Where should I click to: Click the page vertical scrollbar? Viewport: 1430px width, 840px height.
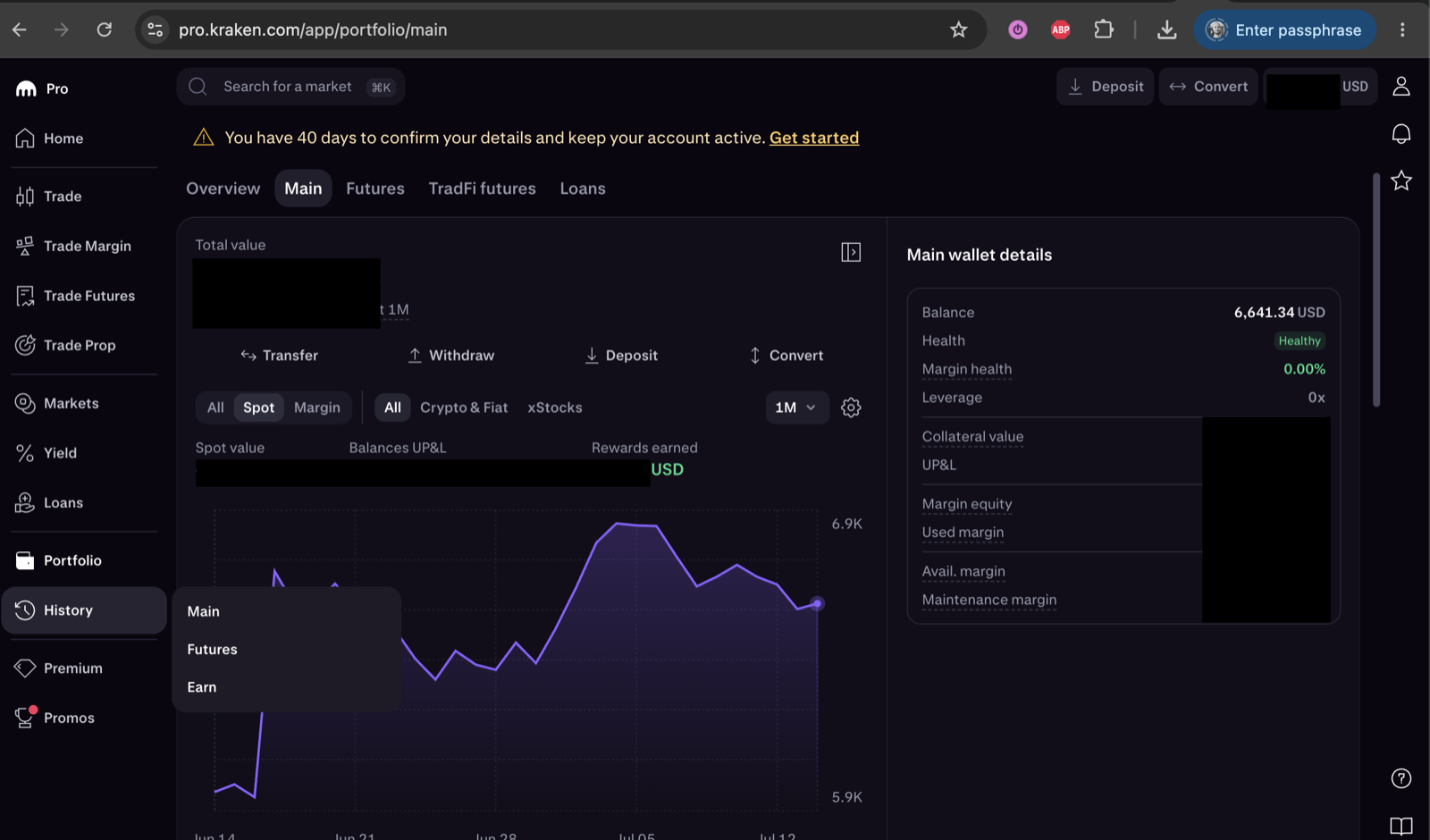pyautogui.click(x=1376, y=290)
